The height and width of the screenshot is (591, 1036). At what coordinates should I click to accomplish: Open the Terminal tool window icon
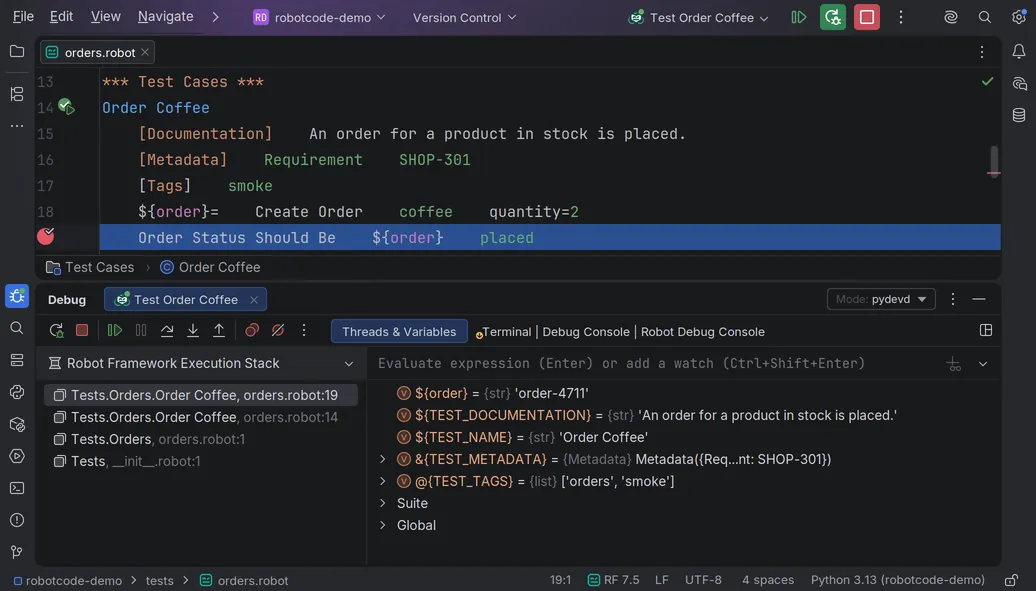pyautogui.click(x=17, y=488)
